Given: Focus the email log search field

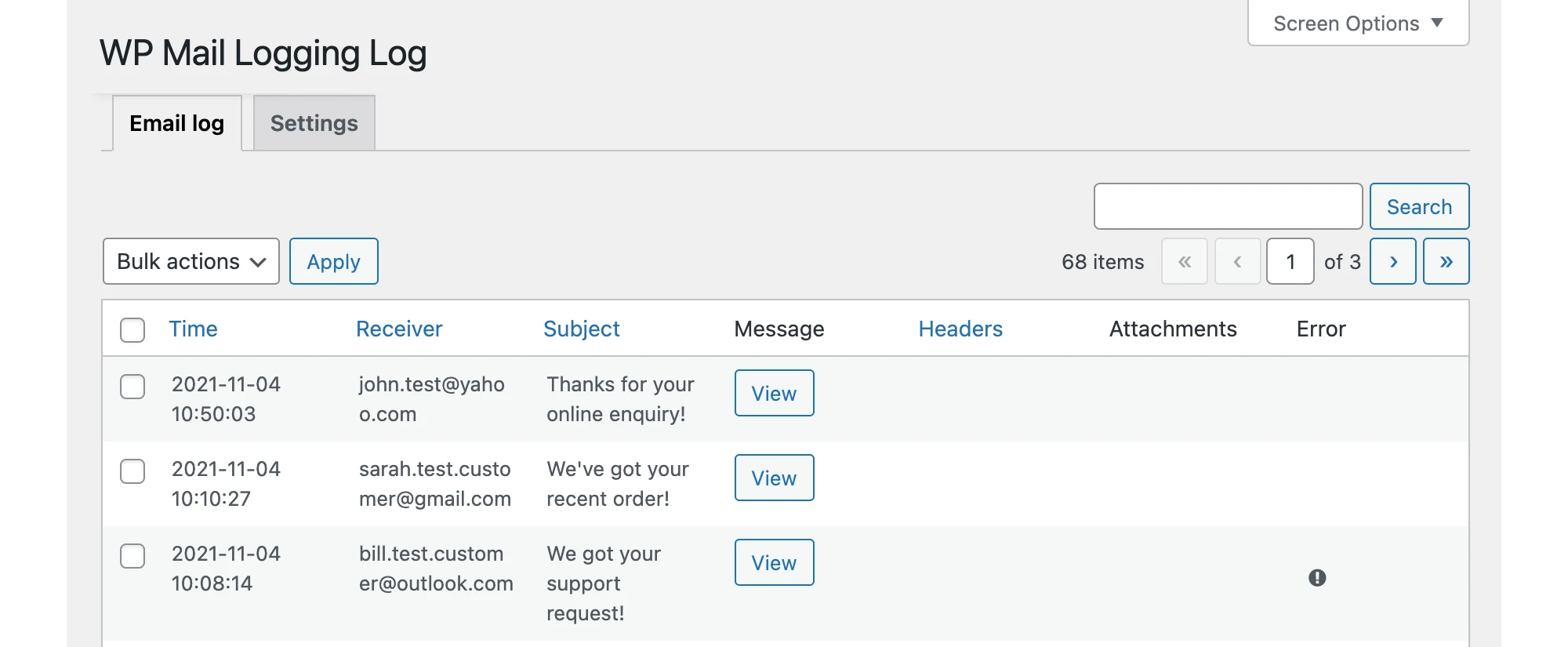Looking at the screenshot, I should click(1228, 206).
